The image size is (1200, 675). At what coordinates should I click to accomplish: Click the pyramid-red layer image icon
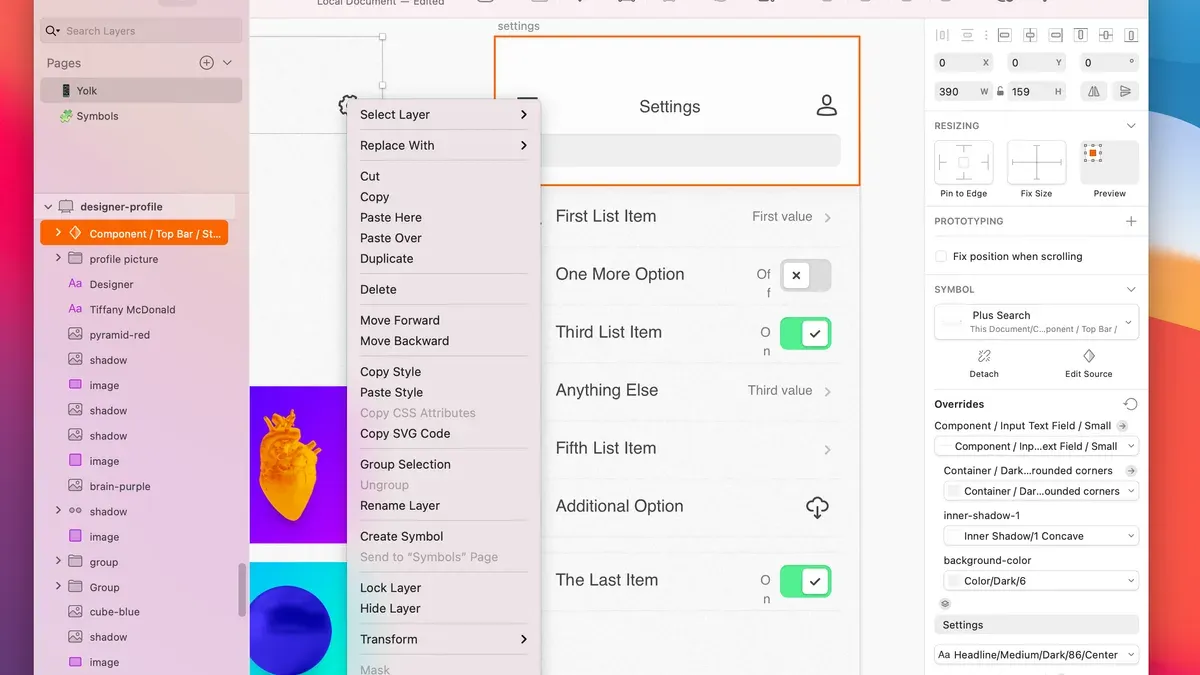coord(75,335)
